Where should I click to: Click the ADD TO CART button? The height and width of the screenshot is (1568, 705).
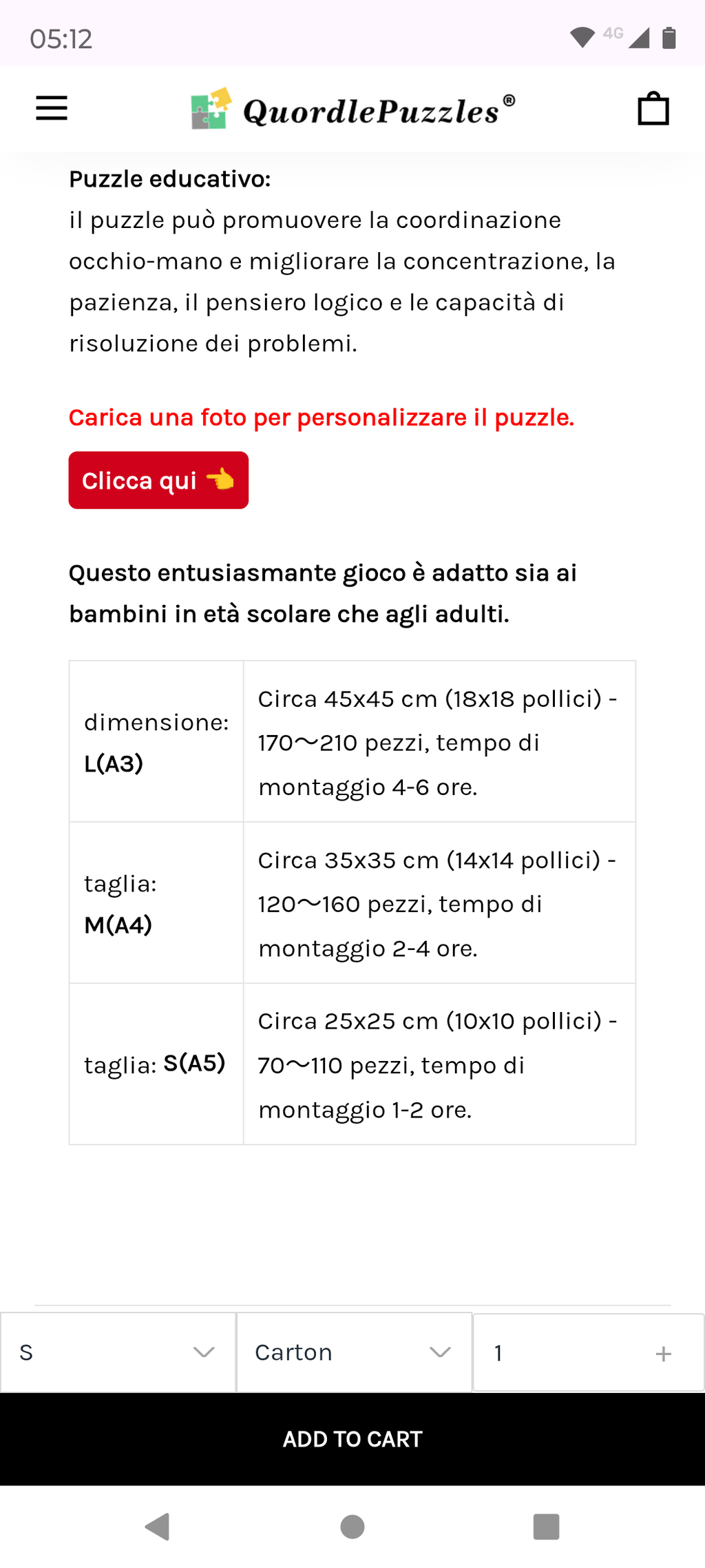pyautogui.click(x=352, y=1439)
